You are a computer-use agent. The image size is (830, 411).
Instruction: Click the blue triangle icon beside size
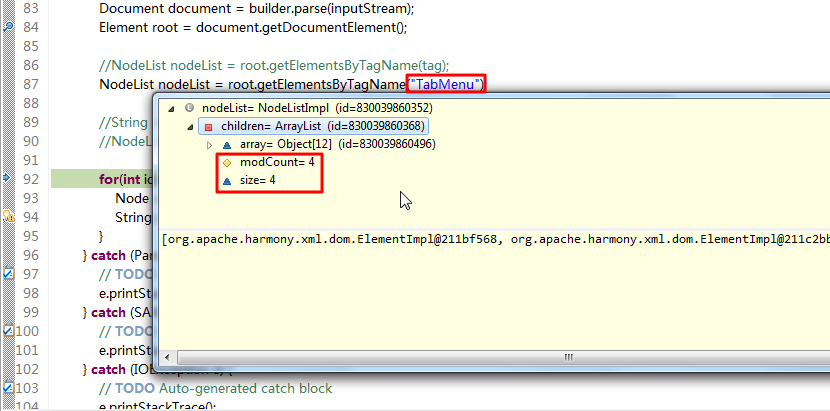pos(227,181)
